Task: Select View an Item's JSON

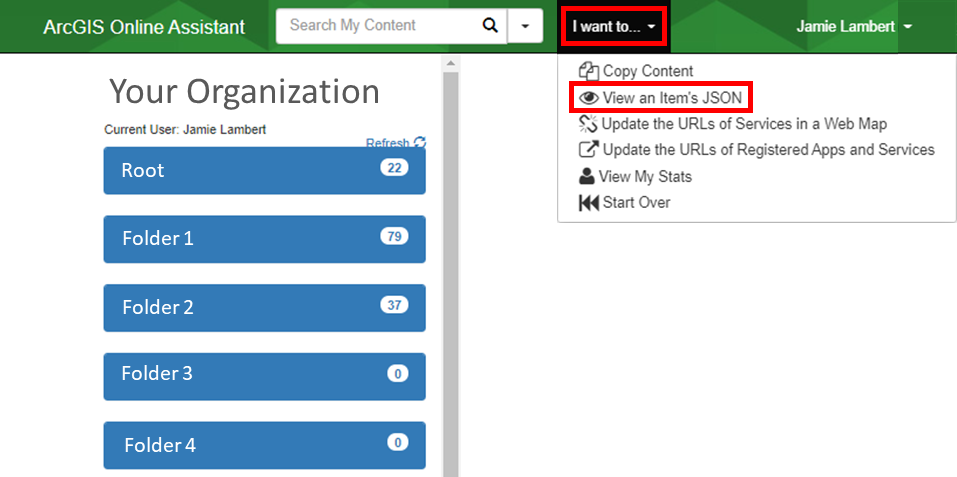Action: (x=672, y=98)
